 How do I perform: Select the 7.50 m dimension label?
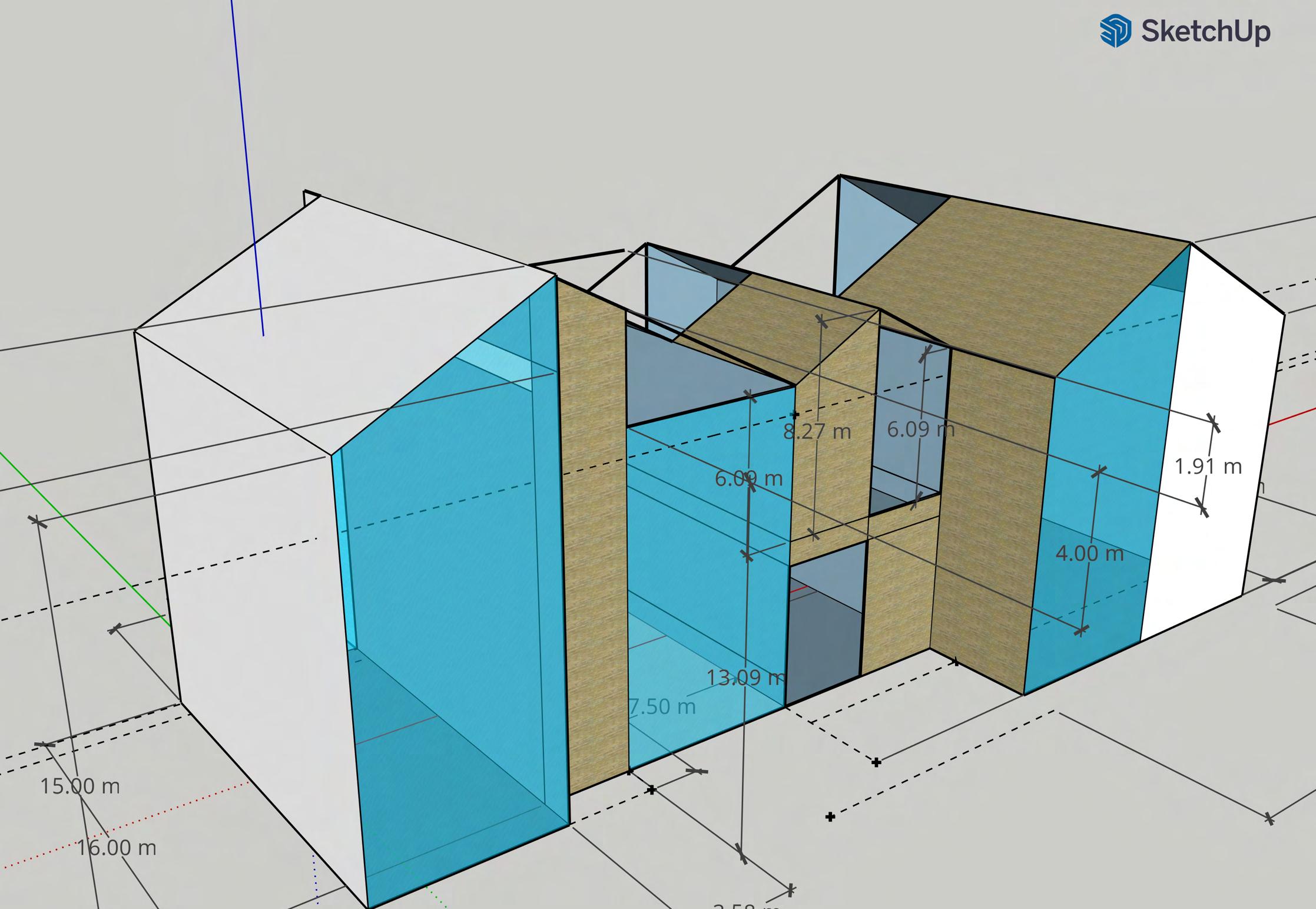tap(661, 706)
